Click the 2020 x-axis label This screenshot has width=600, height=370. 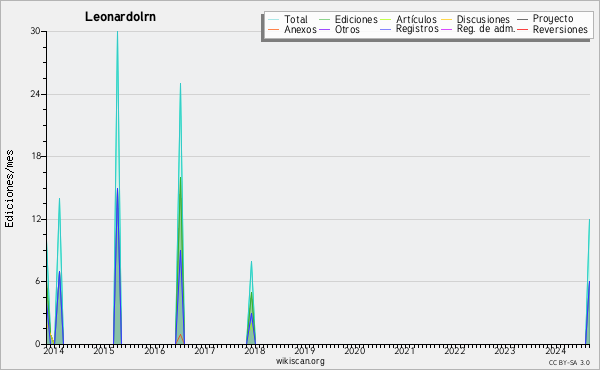(355, 351)
